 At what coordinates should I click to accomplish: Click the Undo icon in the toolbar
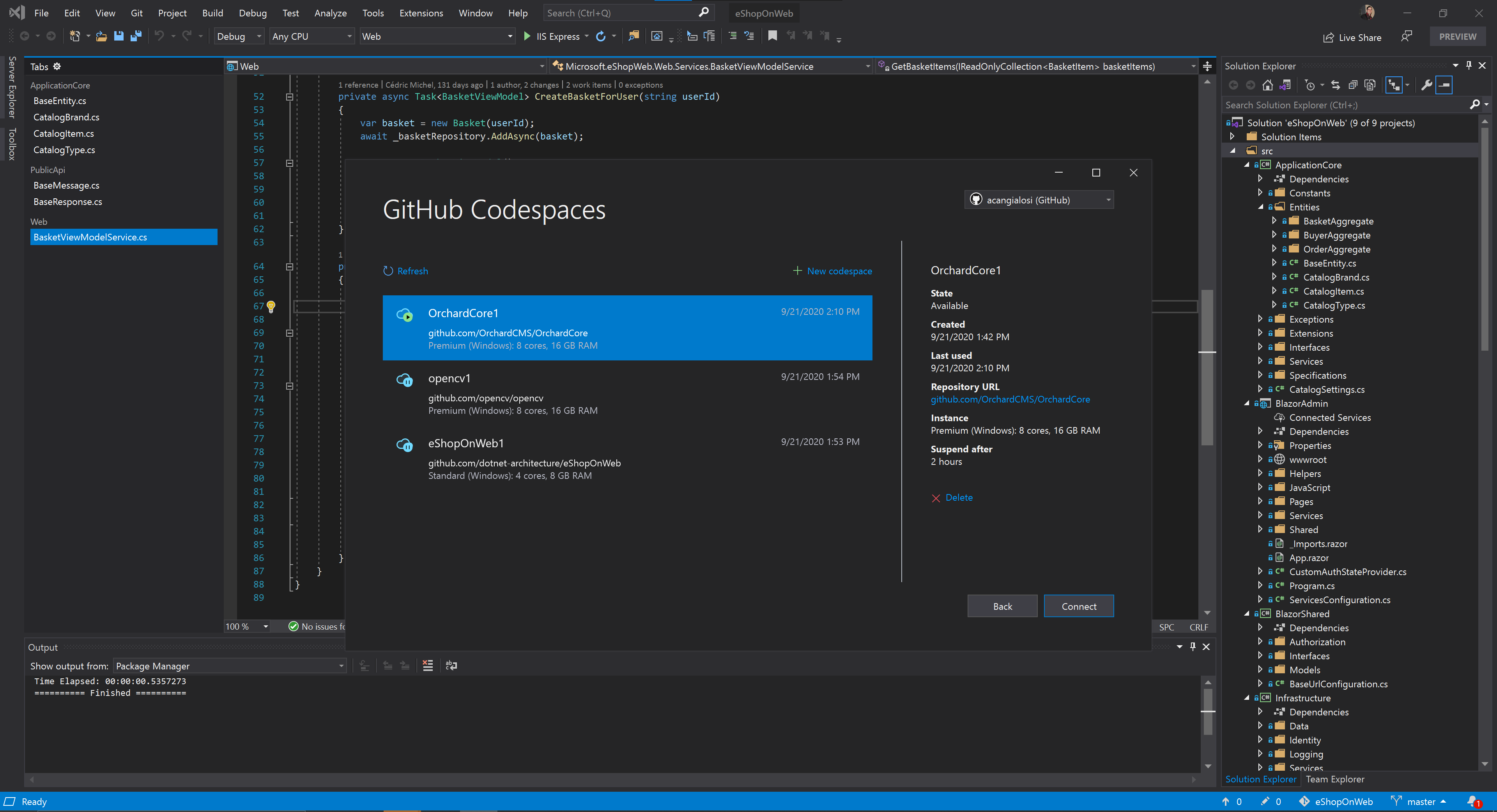coord(160,36)
